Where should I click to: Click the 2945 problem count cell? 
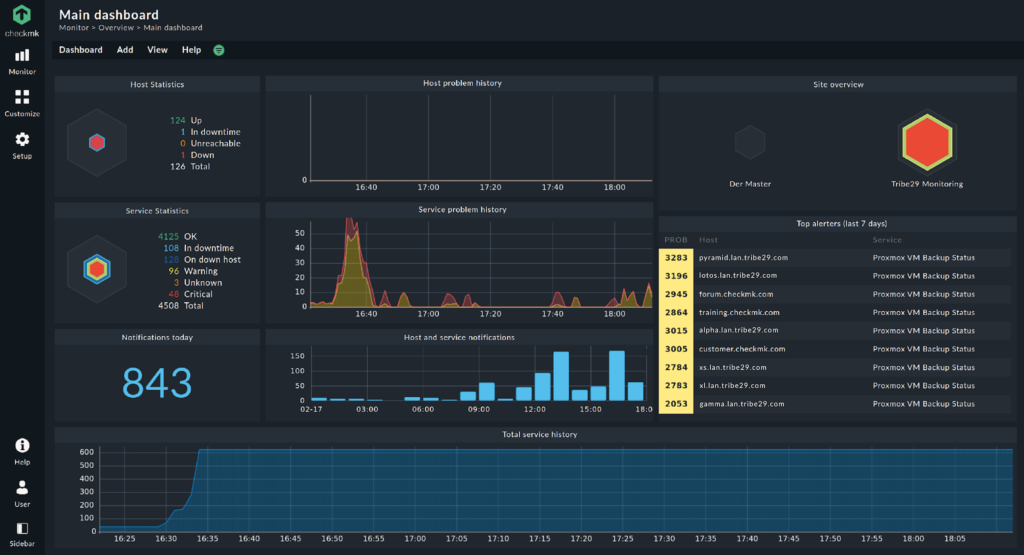coord(676,294)
